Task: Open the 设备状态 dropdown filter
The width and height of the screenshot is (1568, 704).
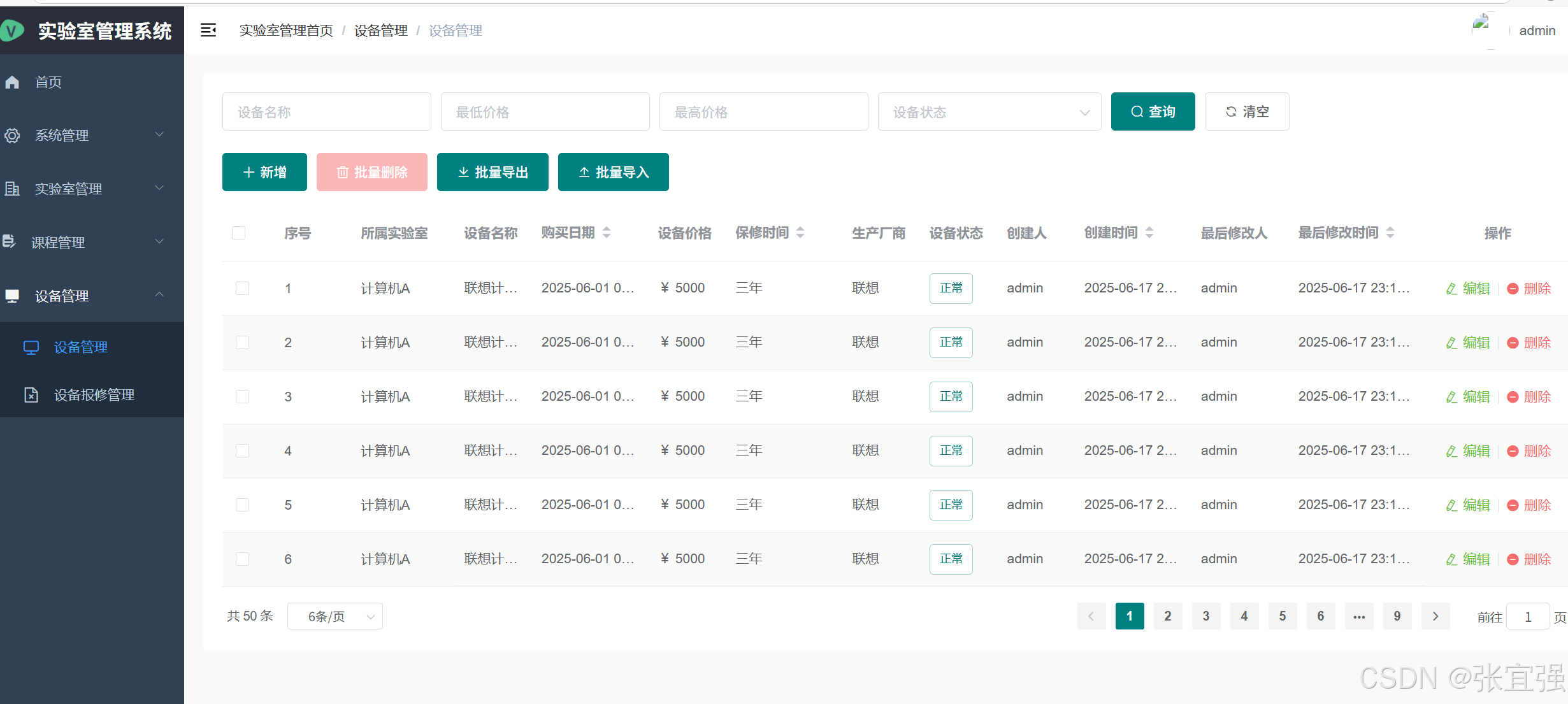Action: click(x=989, y=112)
